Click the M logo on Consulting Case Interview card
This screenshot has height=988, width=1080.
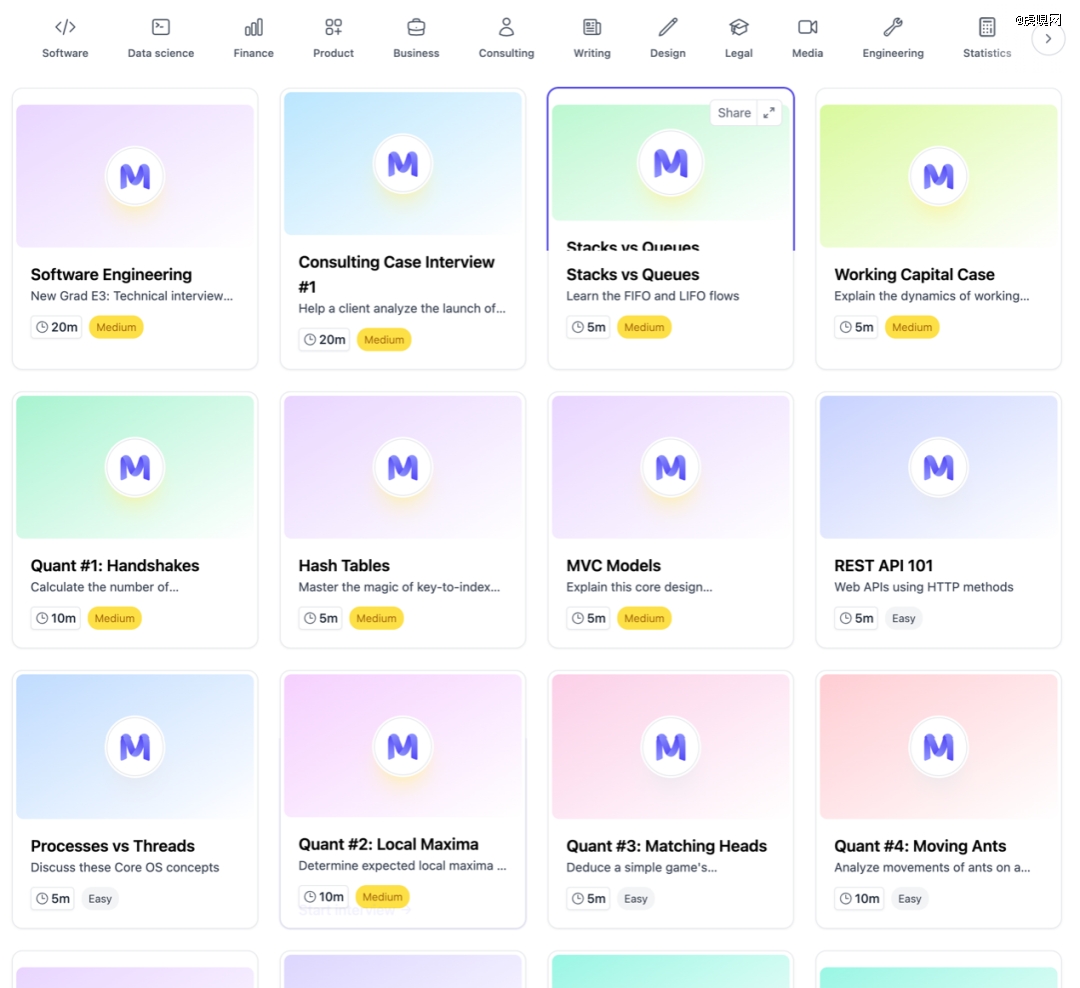403,164
